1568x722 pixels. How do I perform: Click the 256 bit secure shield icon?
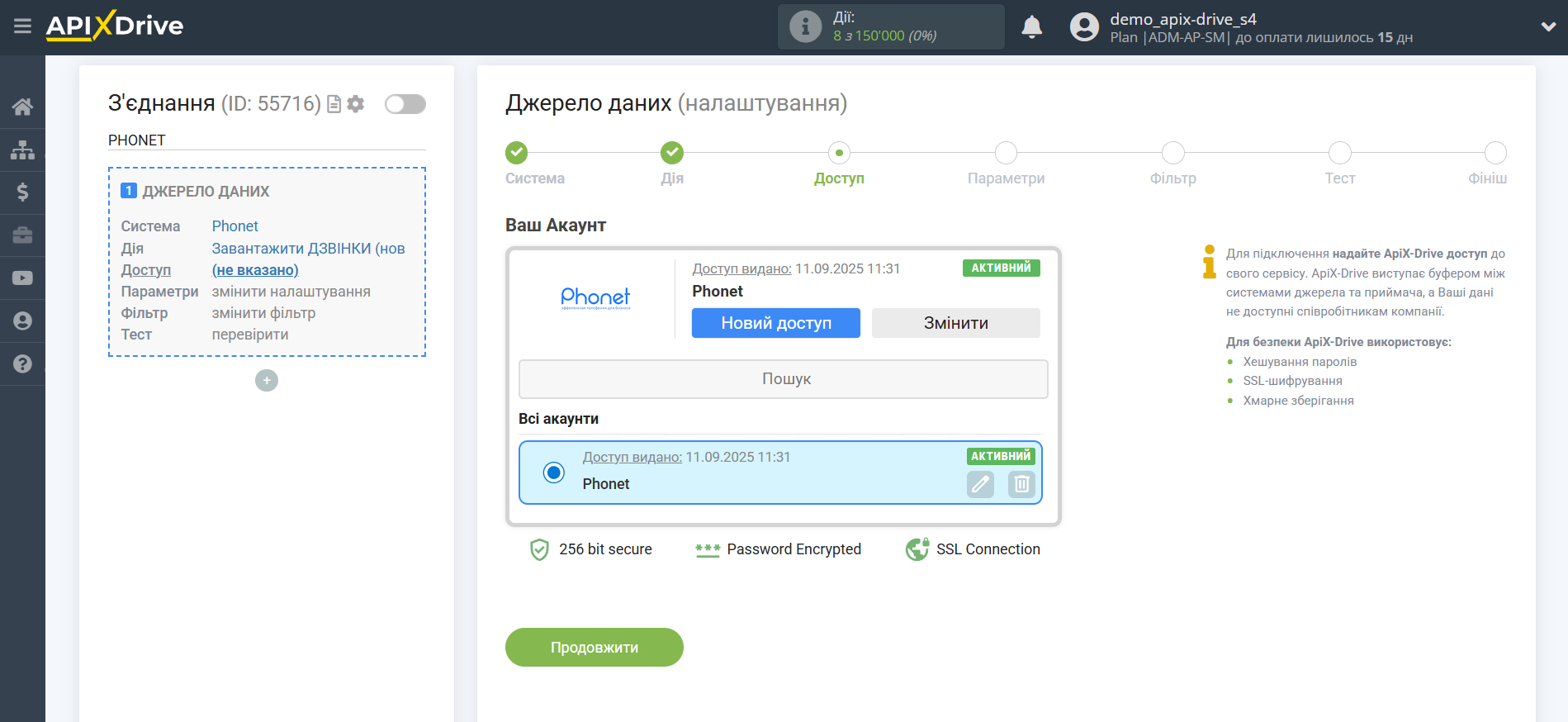[539, 549]
